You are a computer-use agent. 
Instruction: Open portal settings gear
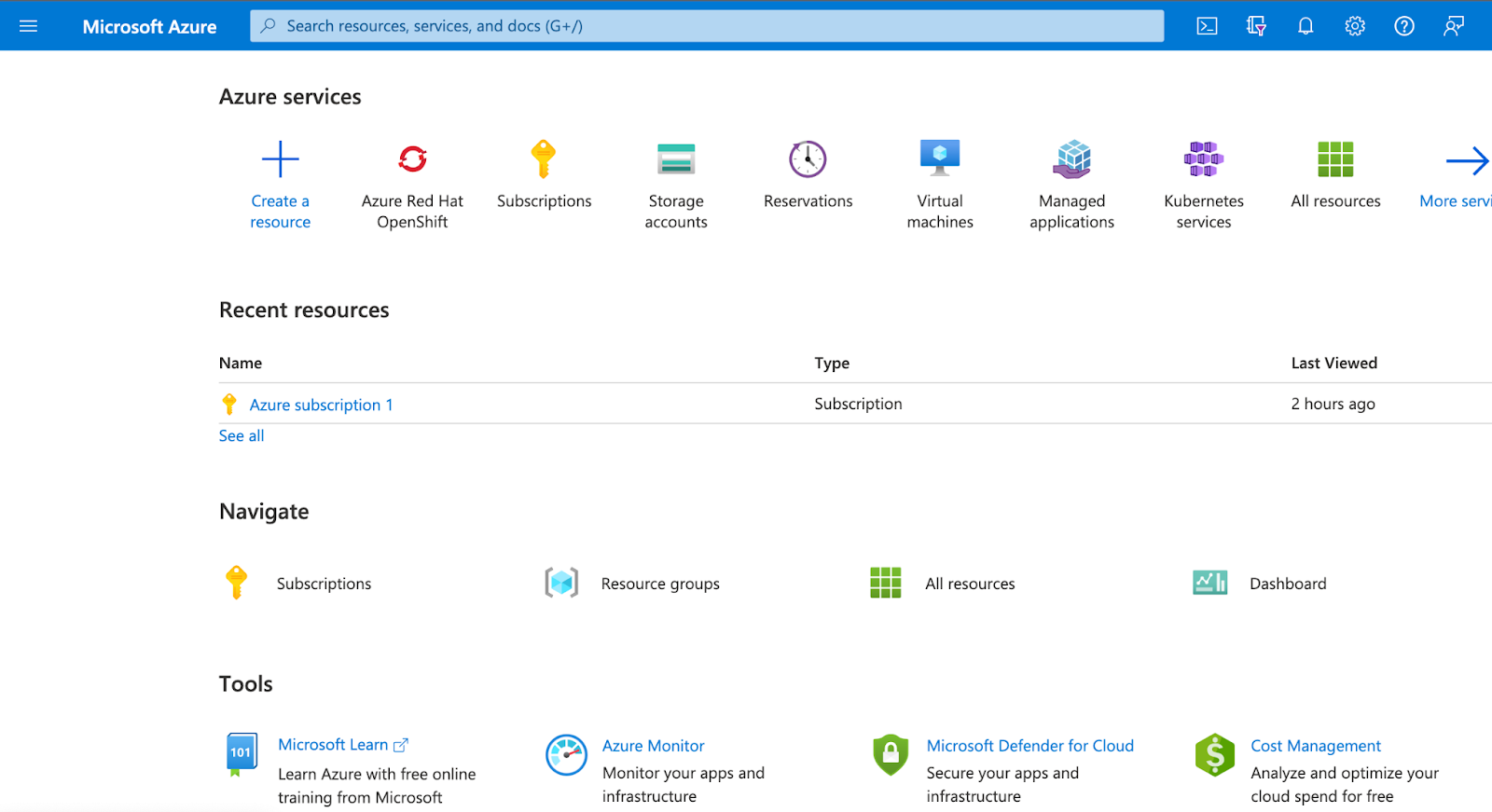(x=1355, y=26)
